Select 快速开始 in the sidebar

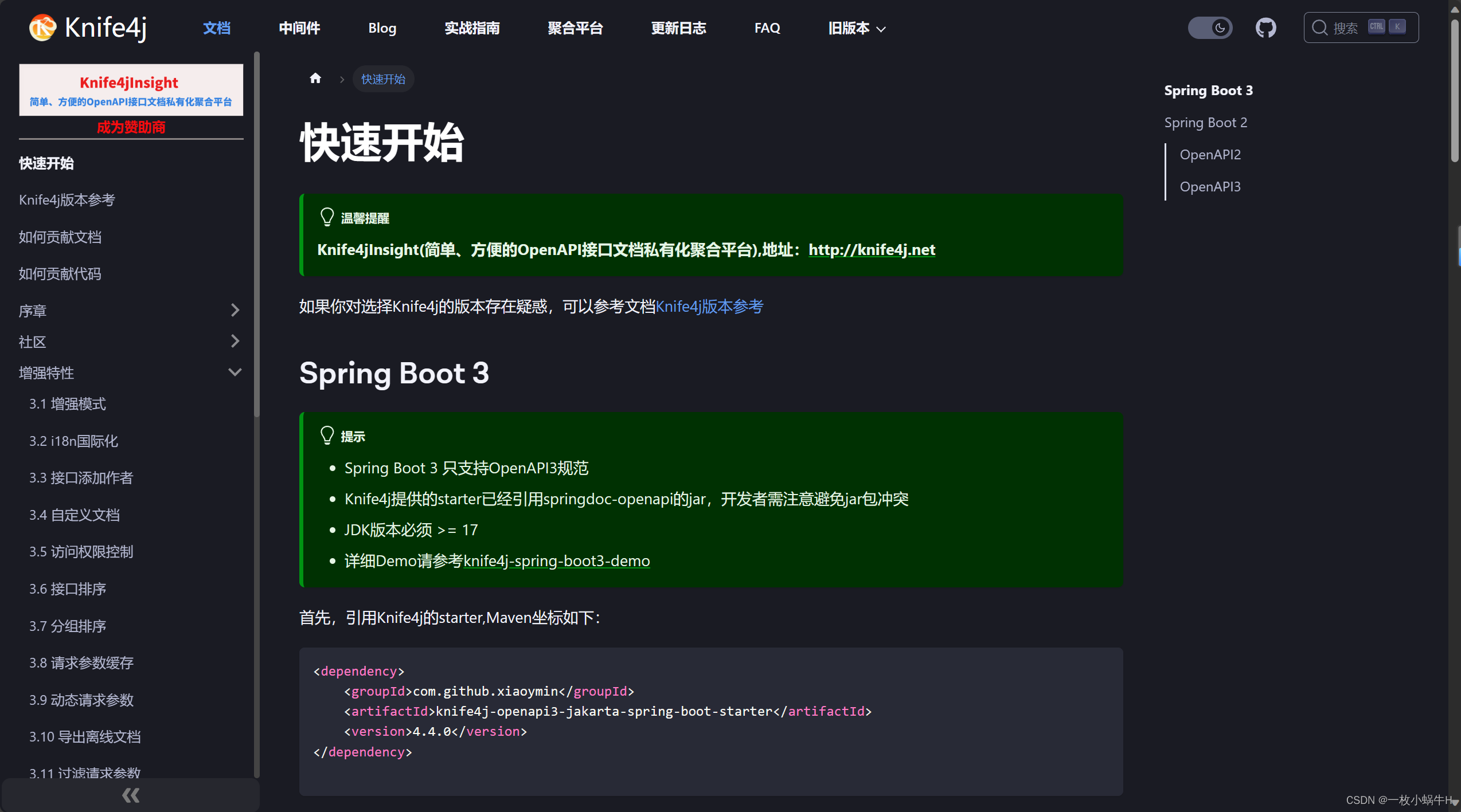[x=46, y=163]
